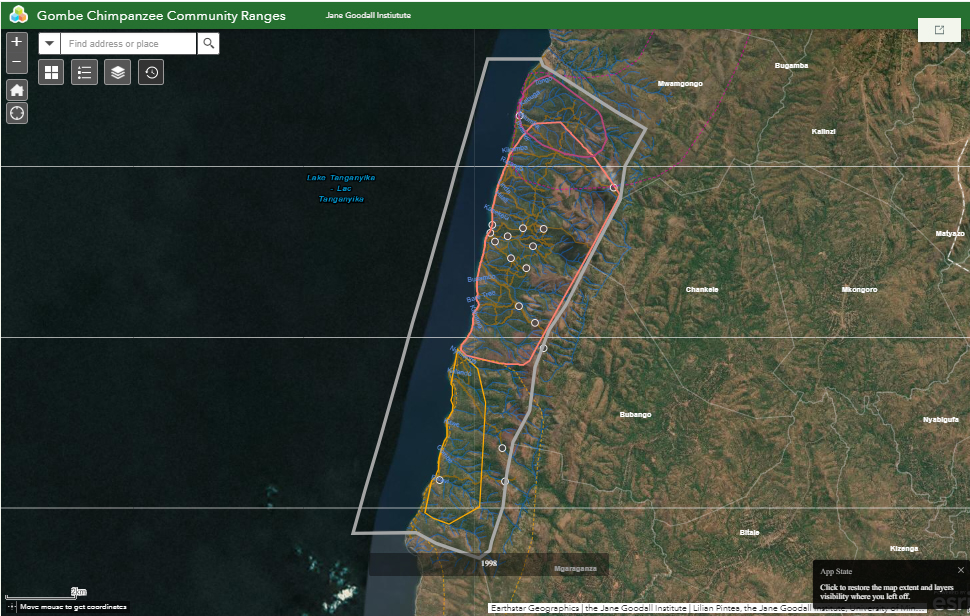Open the share link icon
Viewport: 970px width, 616px height.
click(x=939, y=30)
